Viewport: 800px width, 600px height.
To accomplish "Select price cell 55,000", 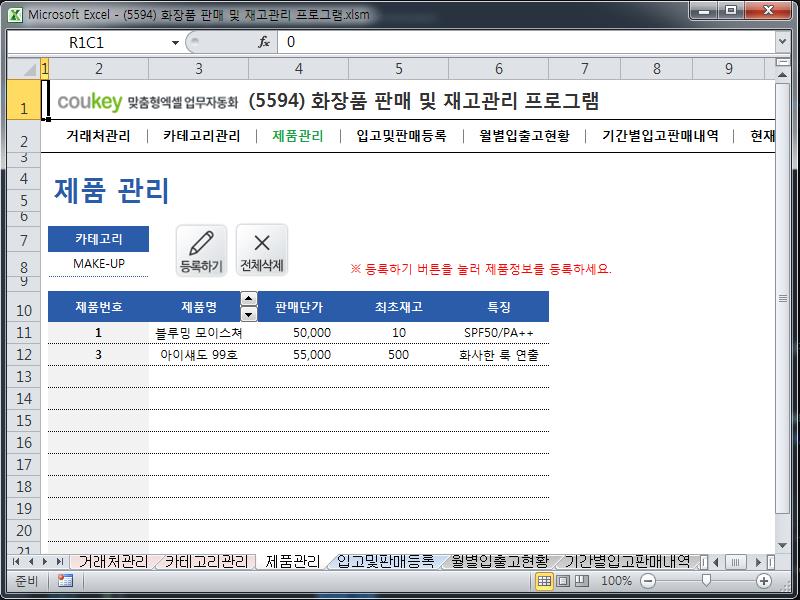I will click(x=298, y=355).
